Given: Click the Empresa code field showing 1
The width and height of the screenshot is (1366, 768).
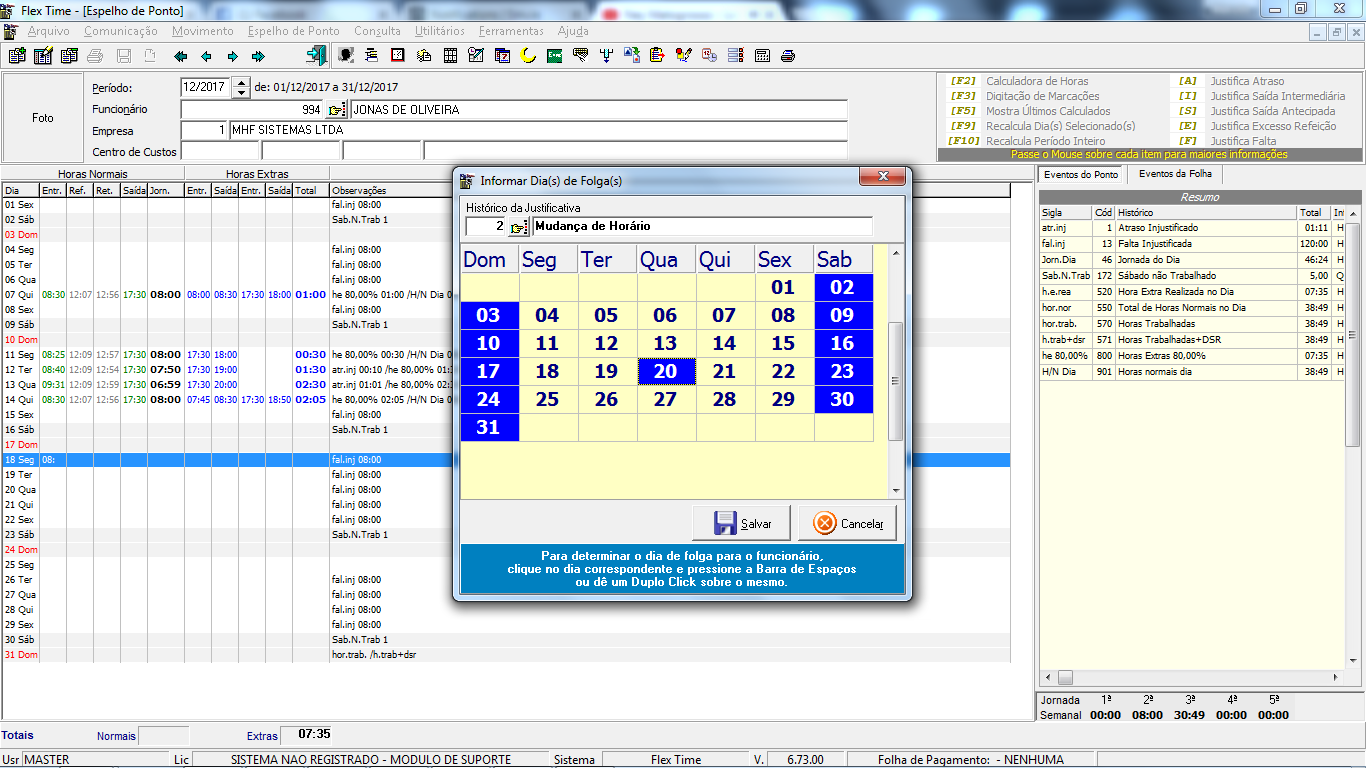Looking at the screenshot, I should pyautogui.click(x=204, y=131).
